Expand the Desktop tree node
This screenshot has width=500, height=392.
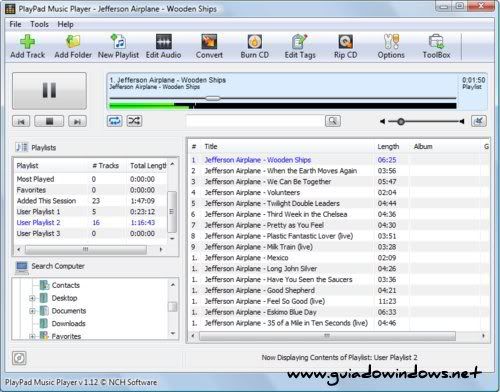point(32,298)
